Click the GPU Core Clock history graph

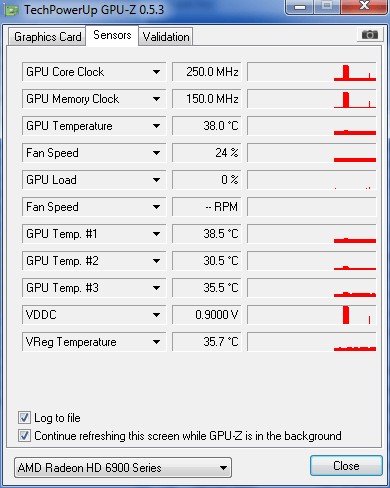312,72
